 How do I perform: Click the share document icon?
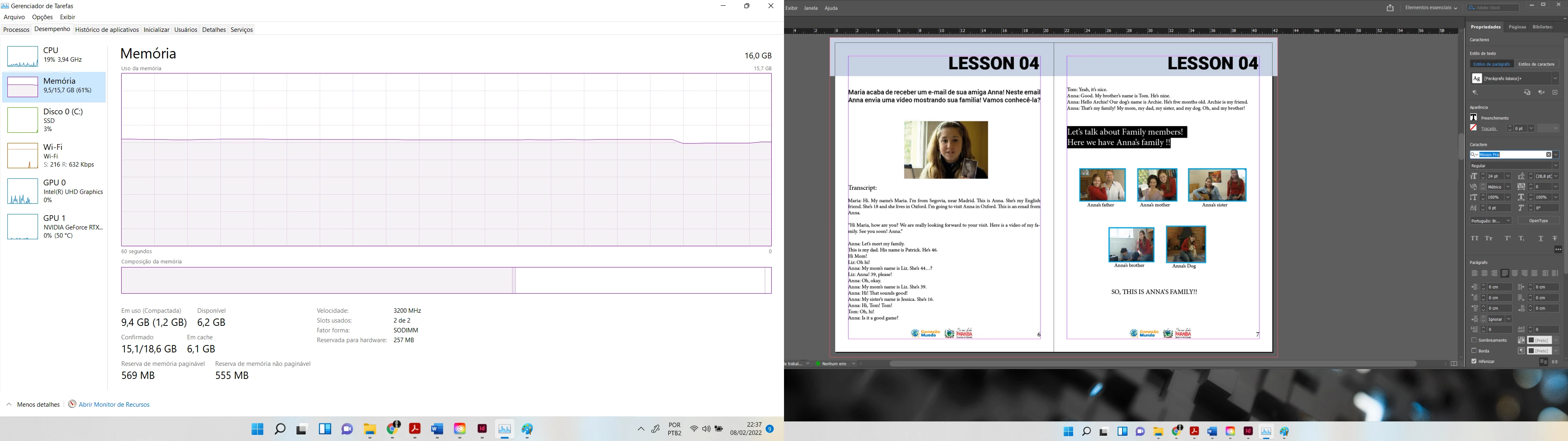[1390, 8]
